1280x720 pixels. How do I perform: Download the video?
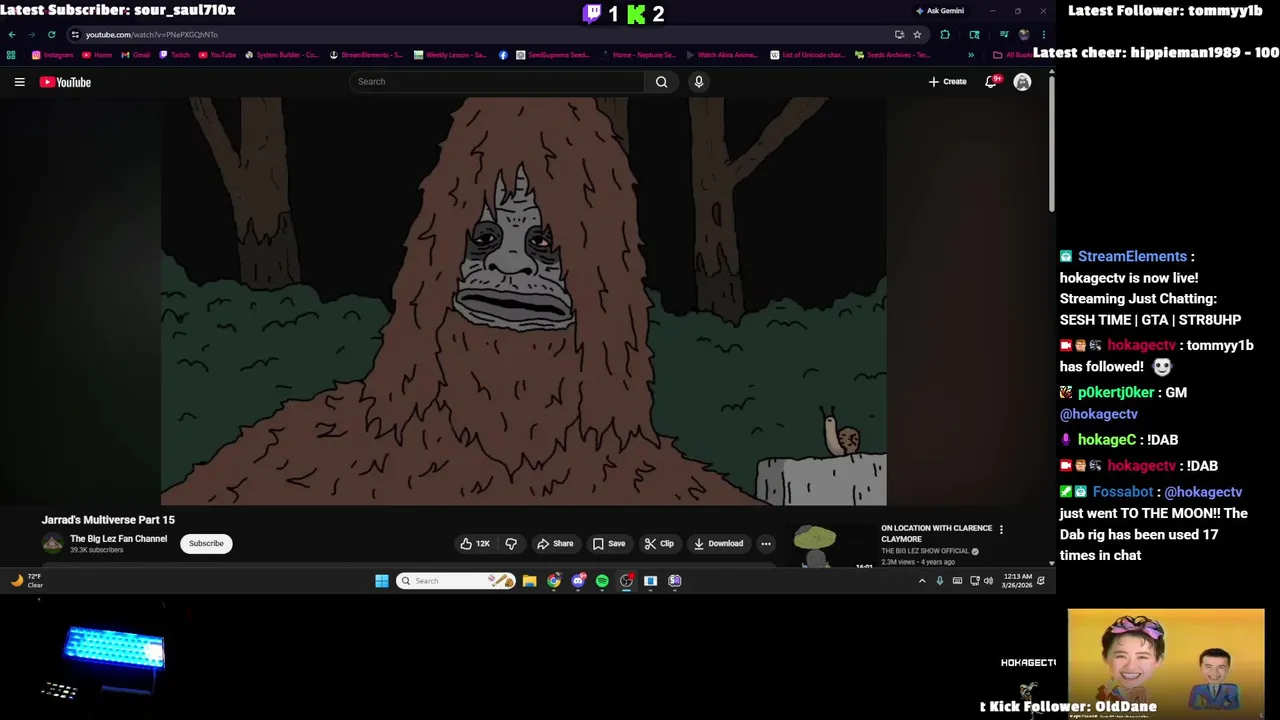(718, 544)
